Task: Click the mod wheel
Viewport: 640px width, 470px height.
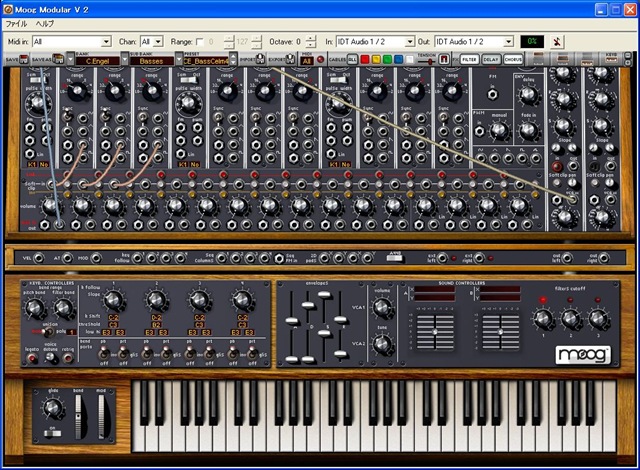Action: click(x=101, y=417)
